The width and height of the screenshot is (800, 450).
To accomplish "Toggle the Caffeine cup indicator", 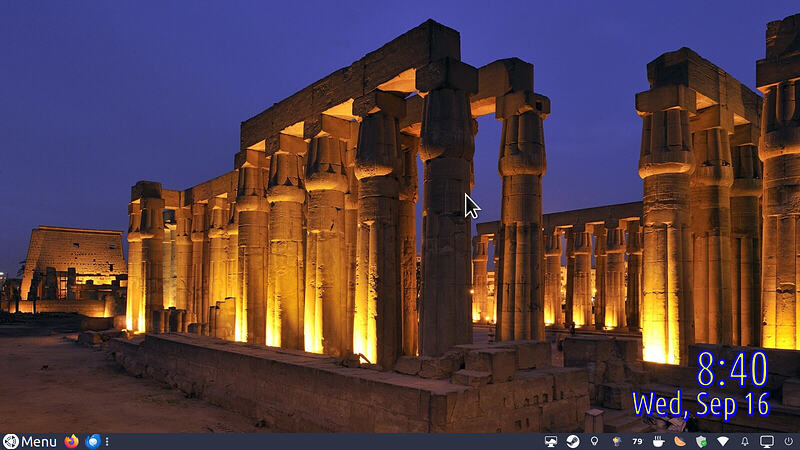I will (x=659, y=441).
